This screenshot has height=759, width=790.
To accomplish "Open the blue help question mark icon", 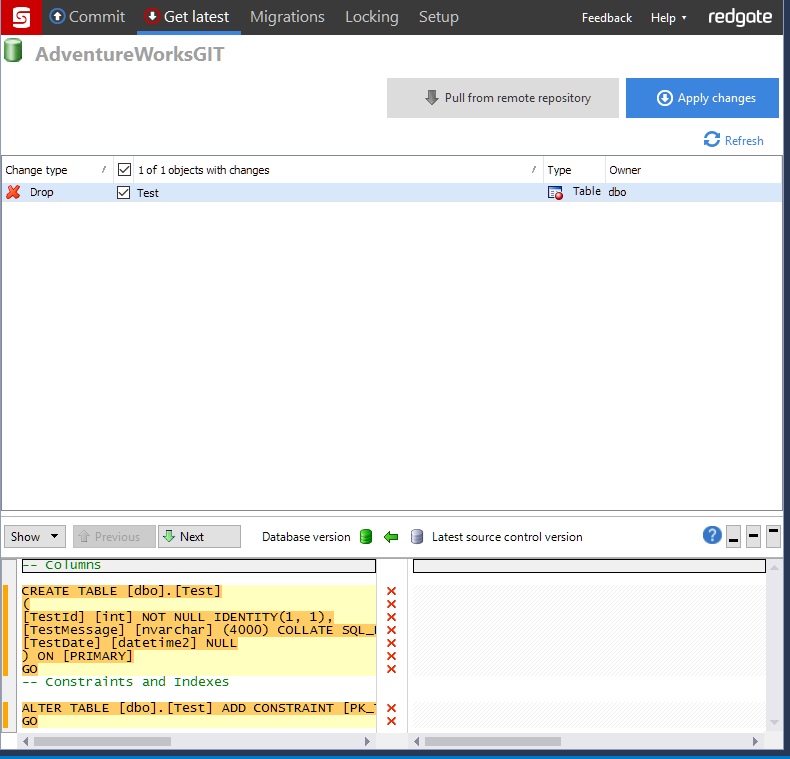I will [x=712, y=535].
